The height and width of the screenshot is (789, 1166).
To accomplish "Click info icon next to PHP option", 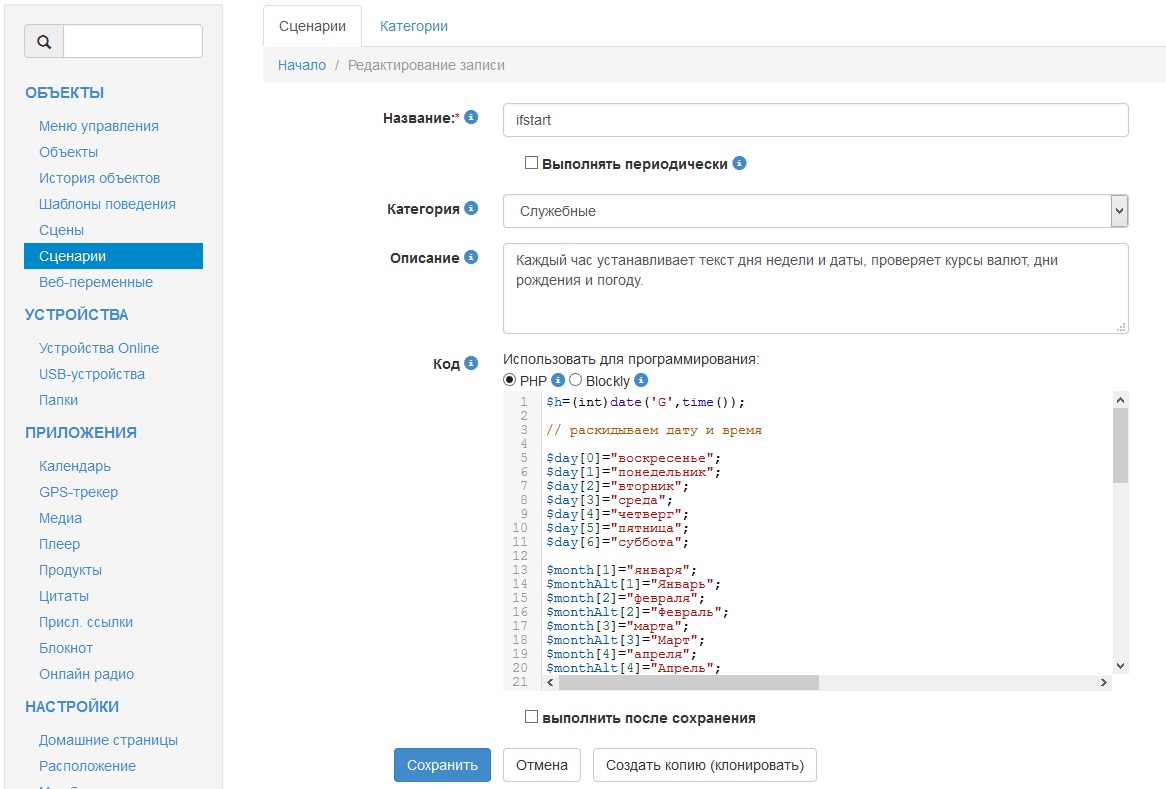I will pos(559,380).
